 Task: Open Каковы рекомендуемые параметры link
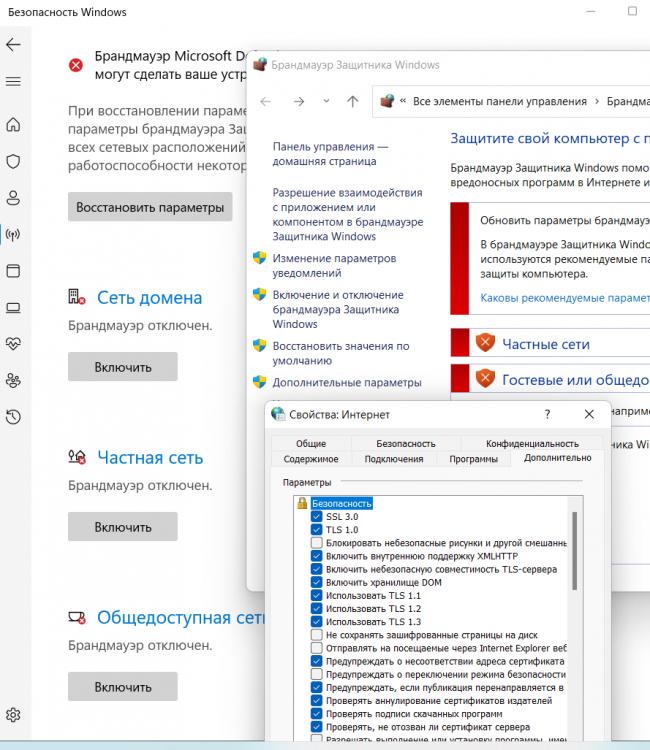[x=565, y=298]
